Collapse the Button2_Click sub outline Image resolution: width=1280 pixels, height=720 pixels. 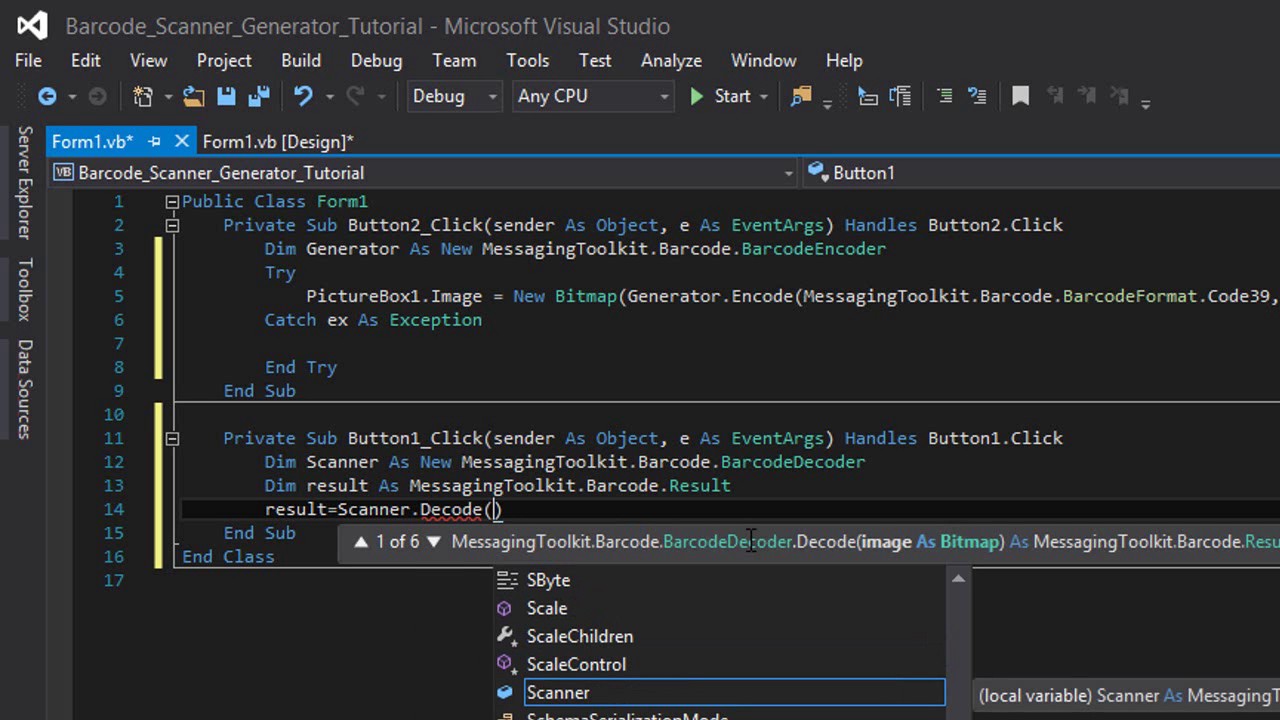tap(172, 225)
